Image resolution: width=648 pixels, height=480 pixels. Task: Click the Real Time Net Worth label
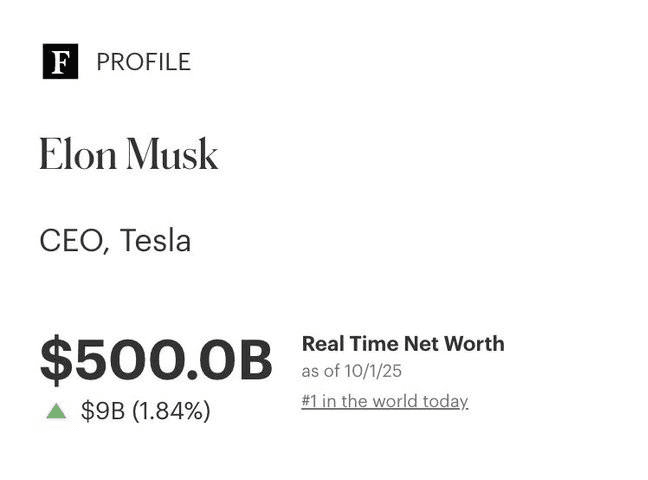403,344
